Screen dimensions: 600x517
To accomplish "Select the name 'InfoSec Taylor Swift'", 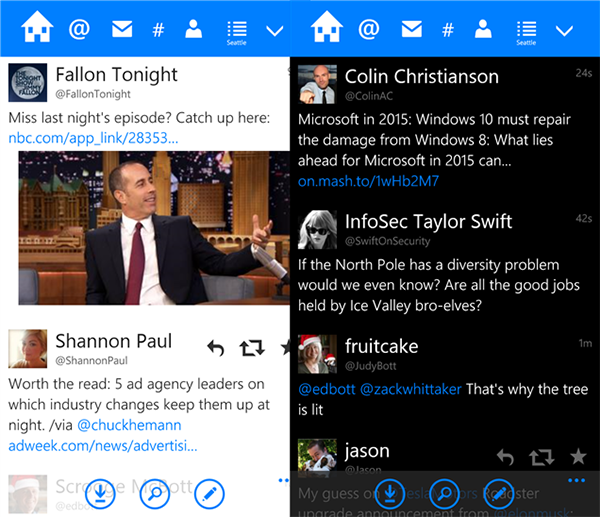I will tap(428, 222).
